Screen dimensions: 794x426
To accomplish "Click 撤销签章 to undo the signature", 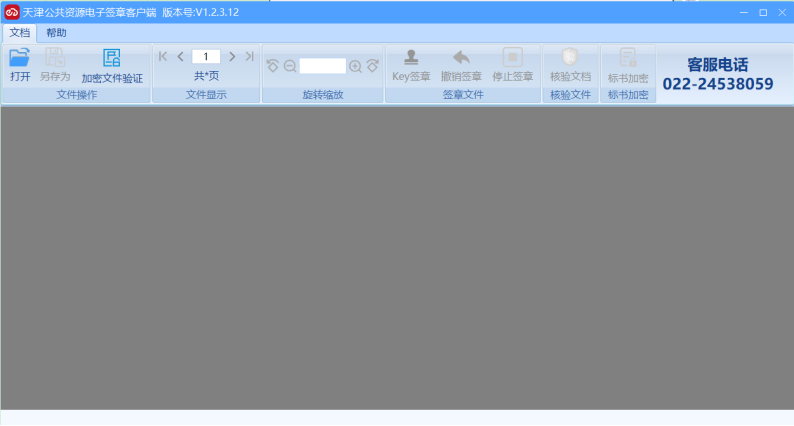I will tap(461, 59).
